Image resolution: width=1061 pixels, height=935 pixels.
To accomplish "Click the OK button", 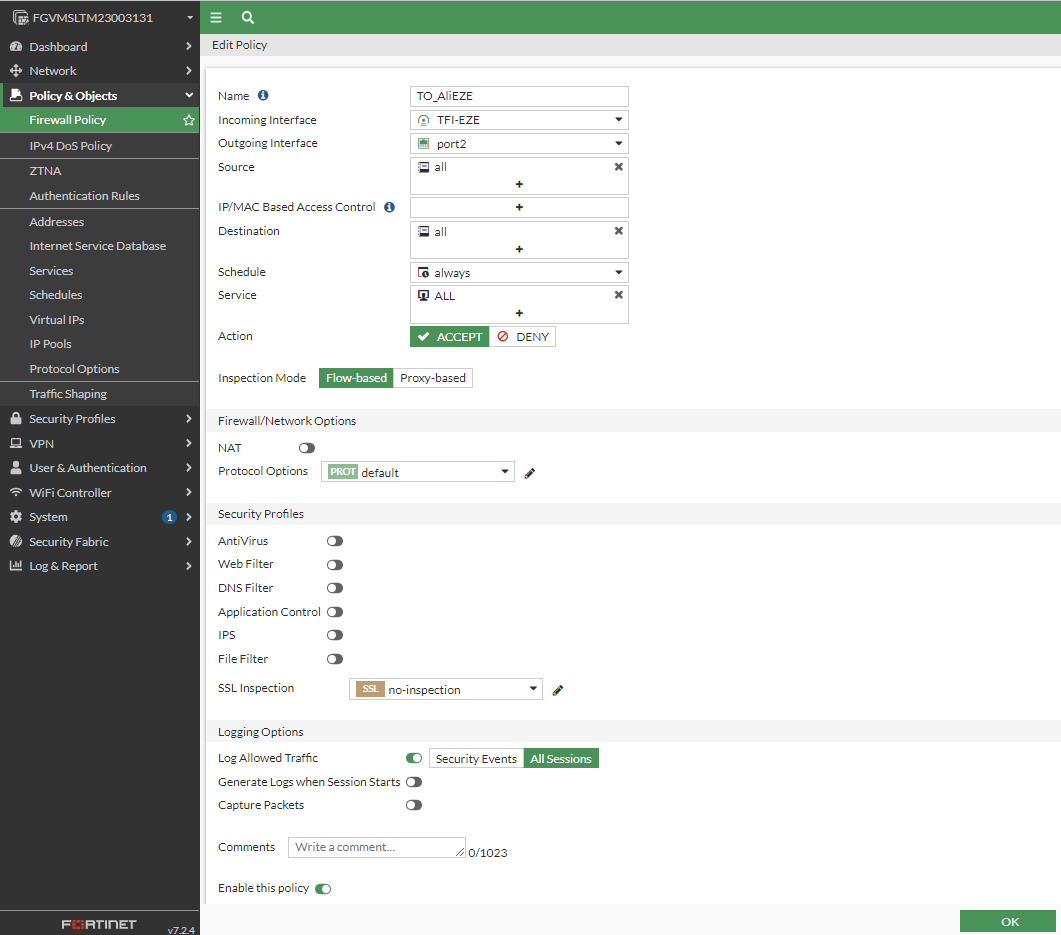I will (1009, 922).
